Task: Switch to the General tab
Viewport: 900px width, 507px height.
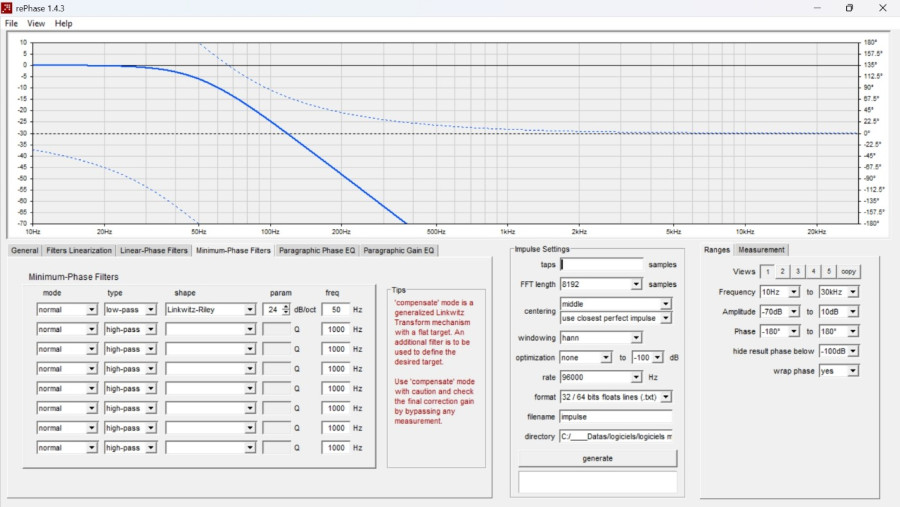Action: click(x=25, y=250)
